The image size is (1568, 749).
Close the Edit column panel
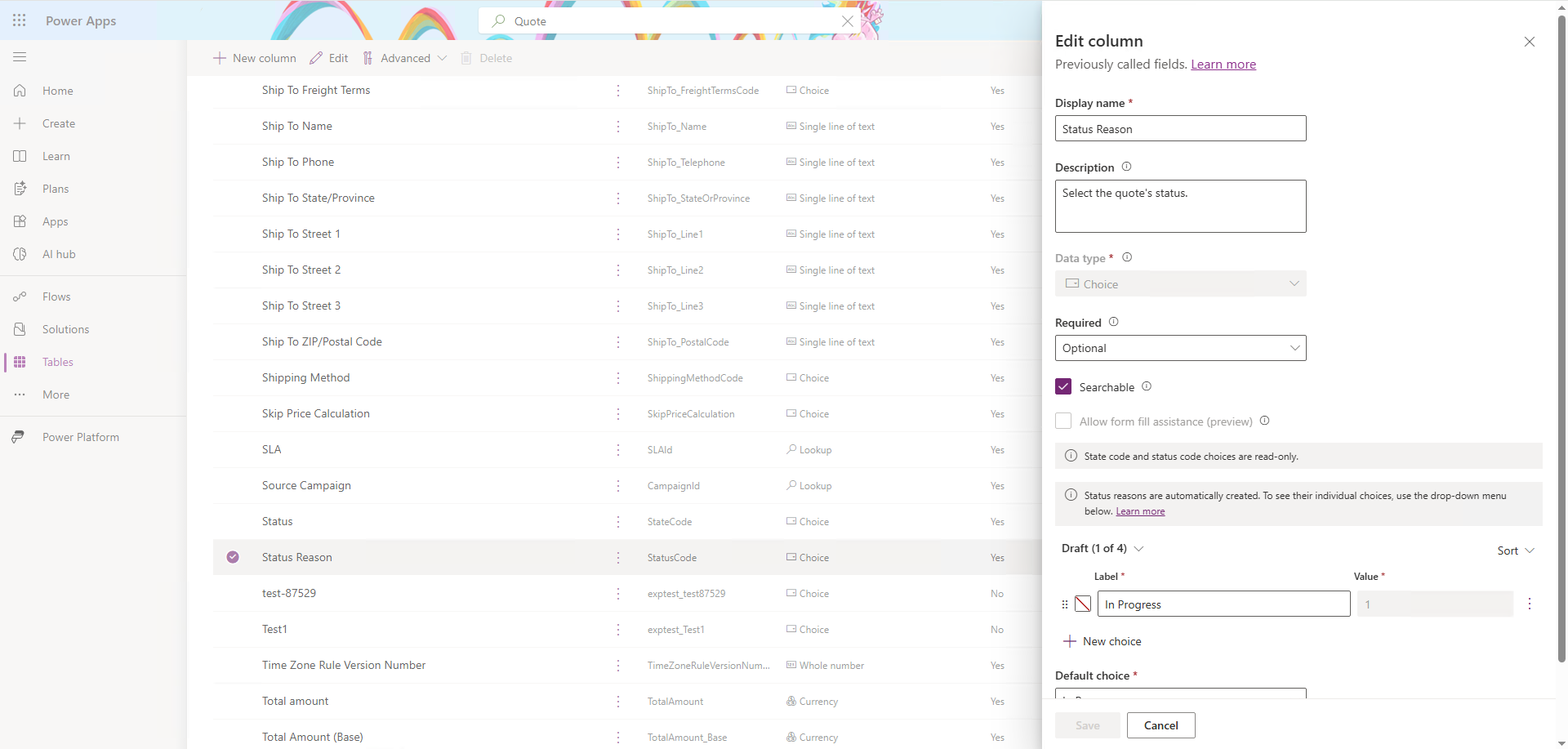(1530, 42)
